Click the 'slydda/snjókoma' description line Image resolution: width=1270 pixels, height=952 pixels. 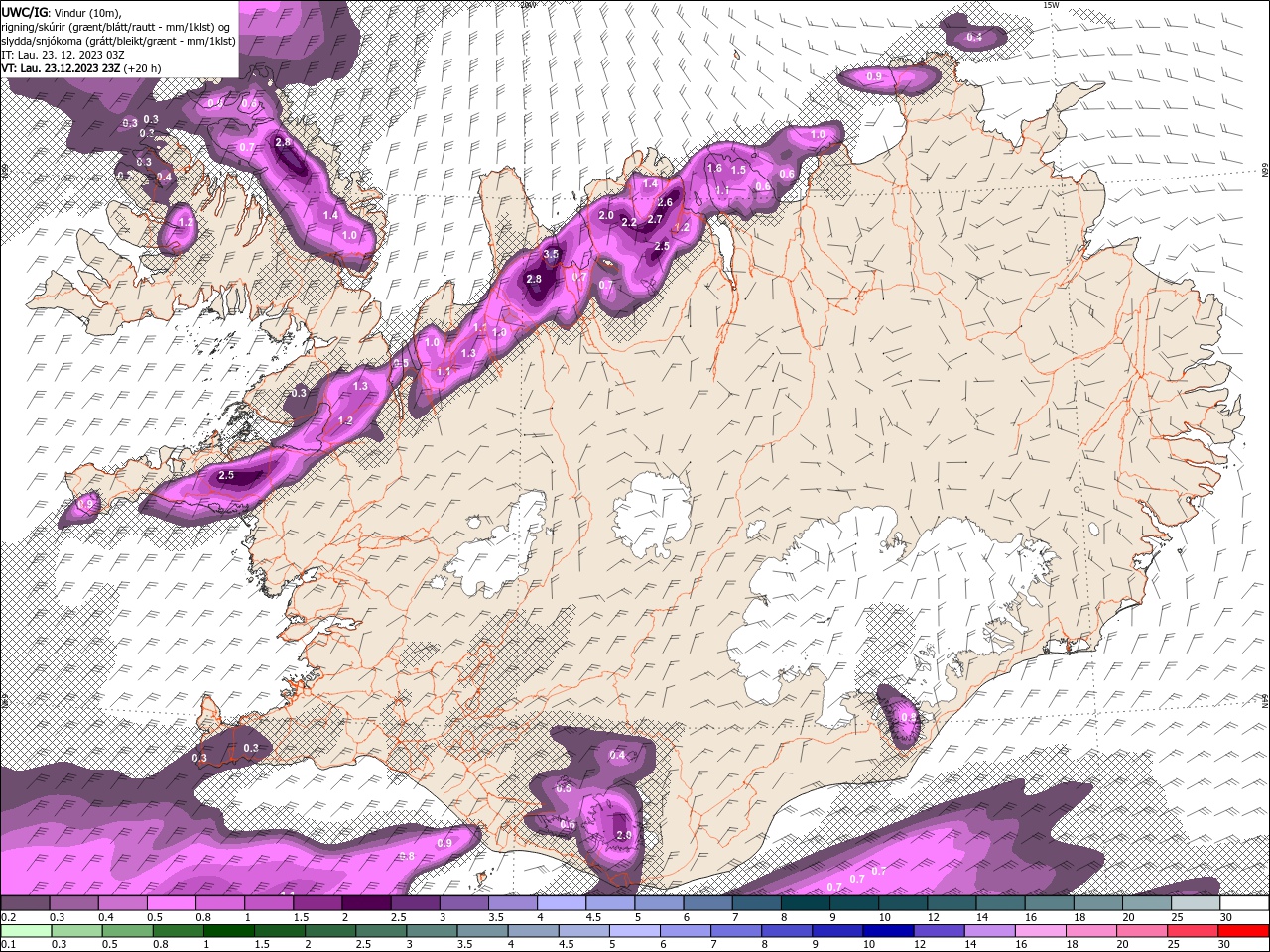tap(118, 41)
